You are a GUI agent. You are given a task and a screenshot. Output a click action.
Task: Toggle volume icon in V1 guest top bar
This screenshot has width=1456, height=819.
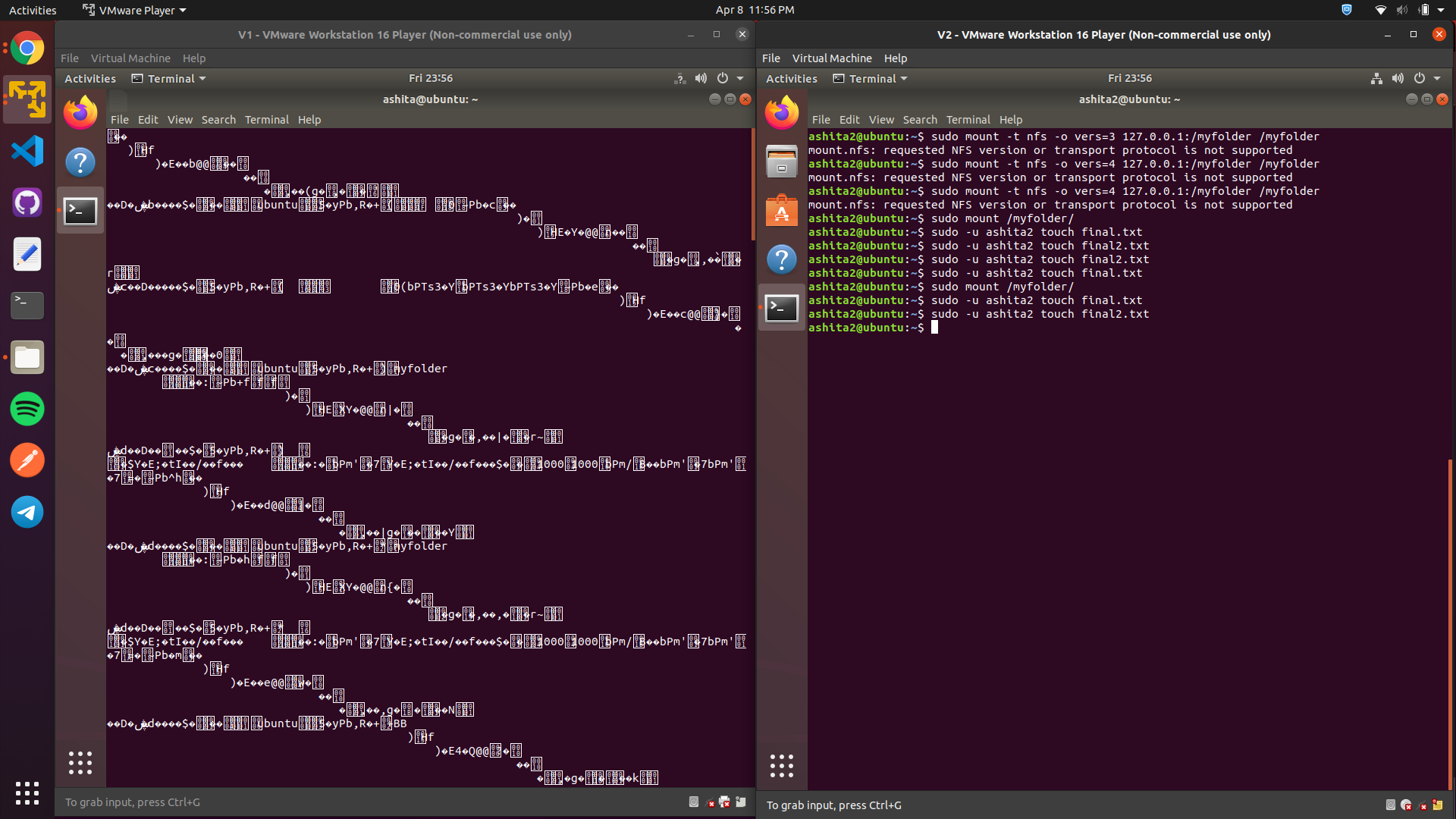tap(701, 78)
